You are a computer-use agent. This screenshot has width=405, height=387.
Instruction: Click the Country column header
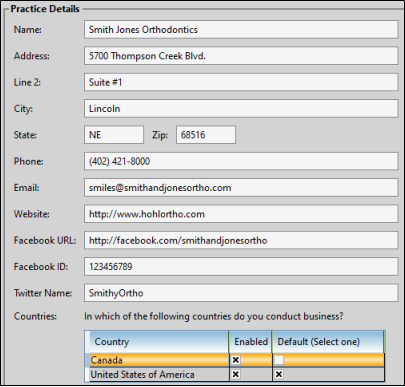pos(159,342)
